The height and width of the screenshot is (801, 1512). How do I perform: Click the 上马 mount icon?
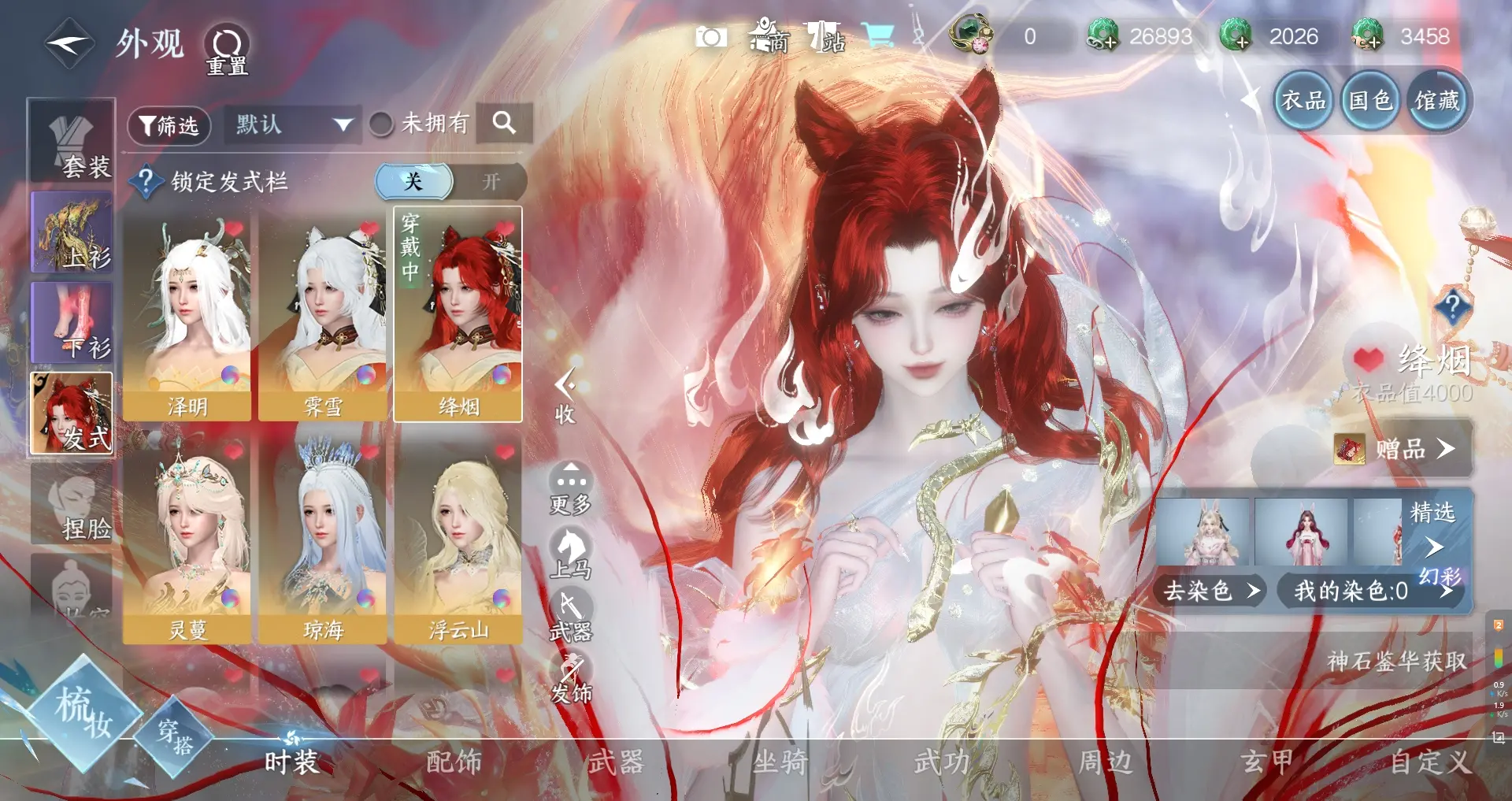coord(571,554)
